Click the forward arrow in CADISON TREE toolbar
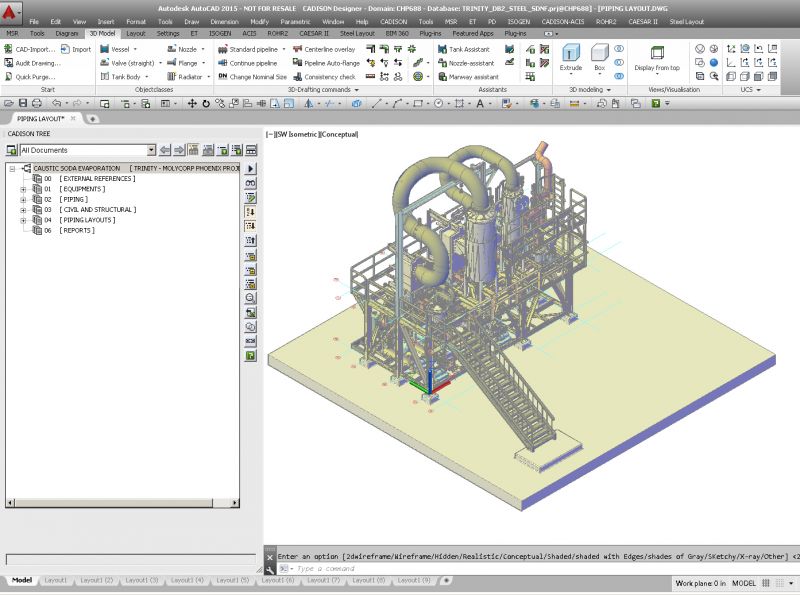 click(179, 150)
